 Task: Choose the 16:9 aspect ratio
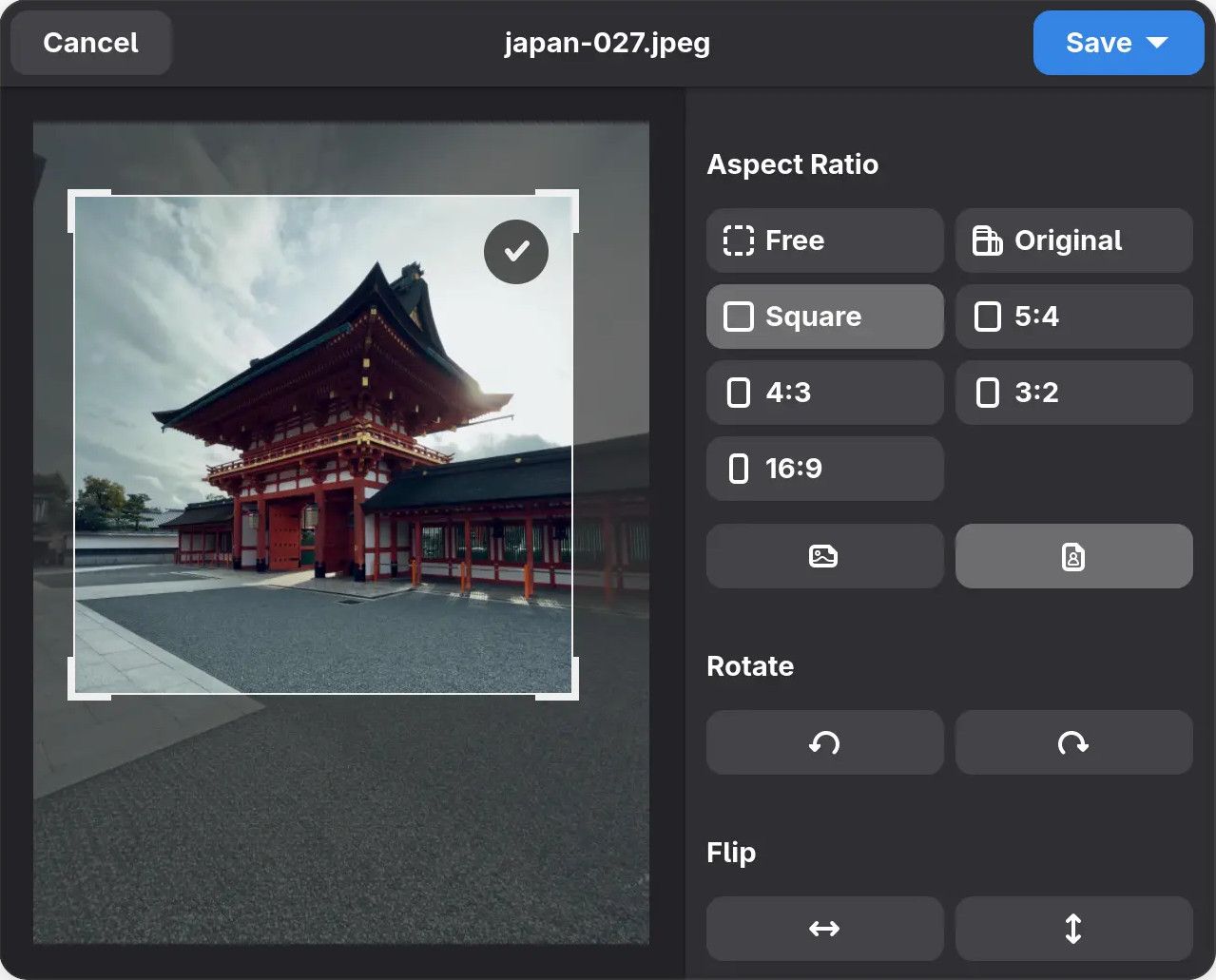[x=824, y=469]
